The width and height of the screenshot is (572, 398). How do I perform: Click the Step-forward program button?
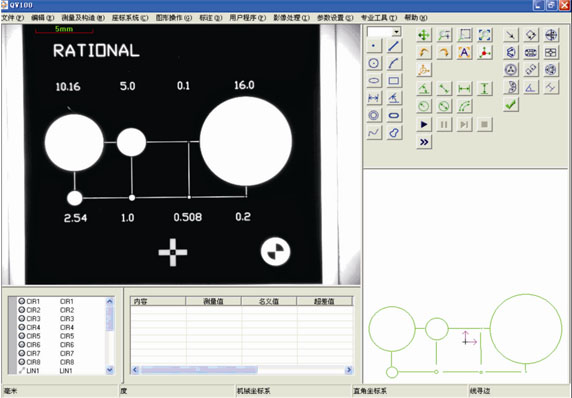tap(464, 124)
